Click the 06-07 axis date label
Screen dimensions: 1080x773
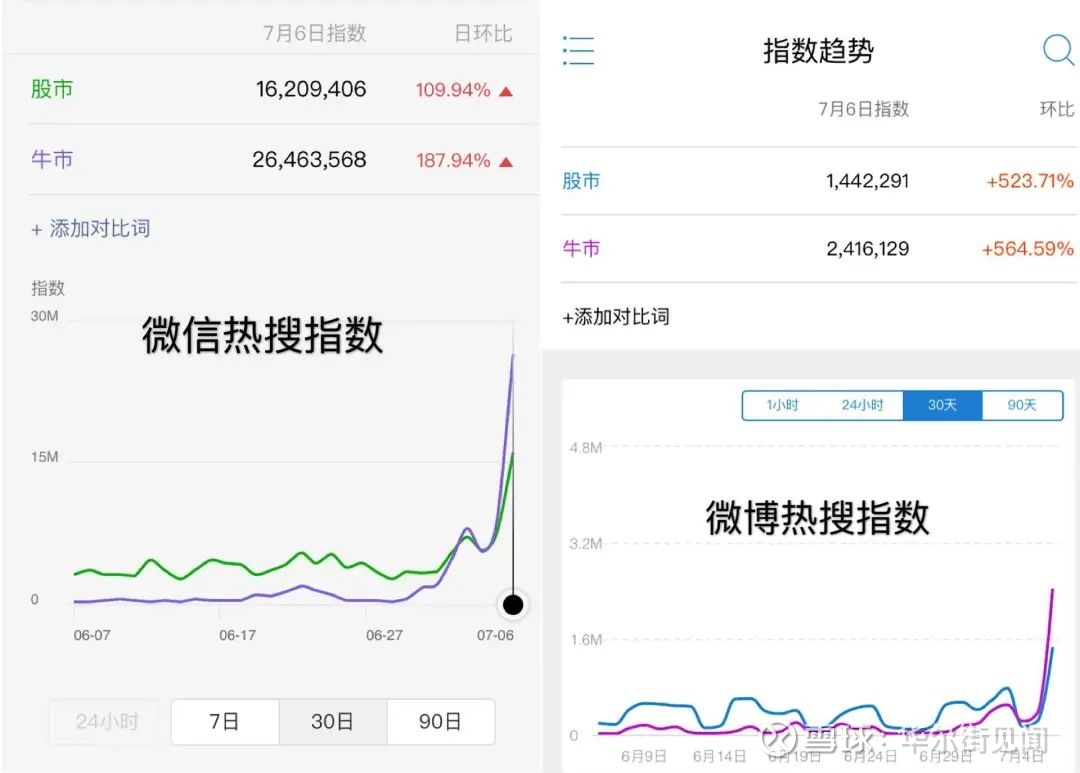[x=92, y=635]
